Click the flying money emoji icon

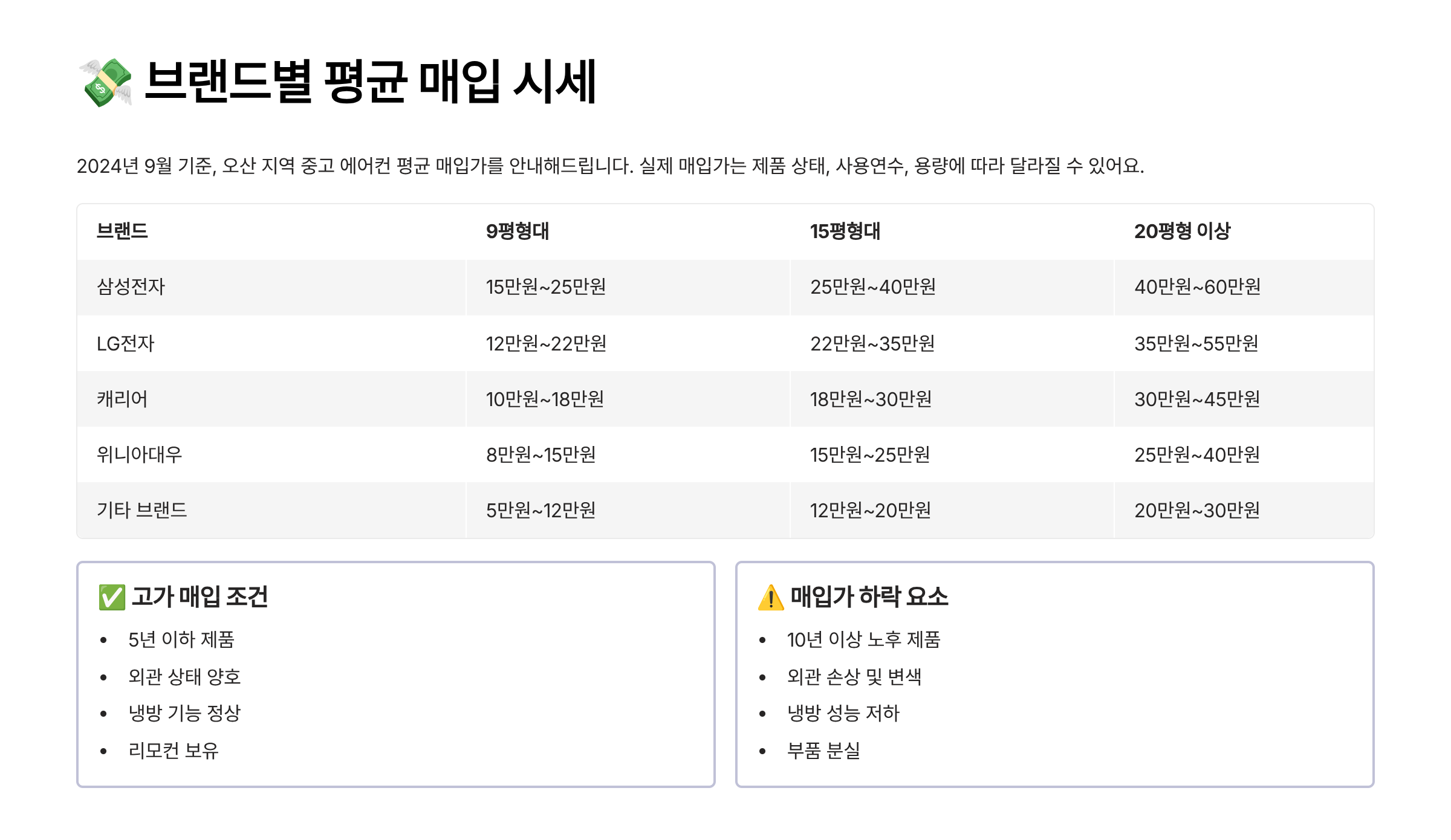106,83
